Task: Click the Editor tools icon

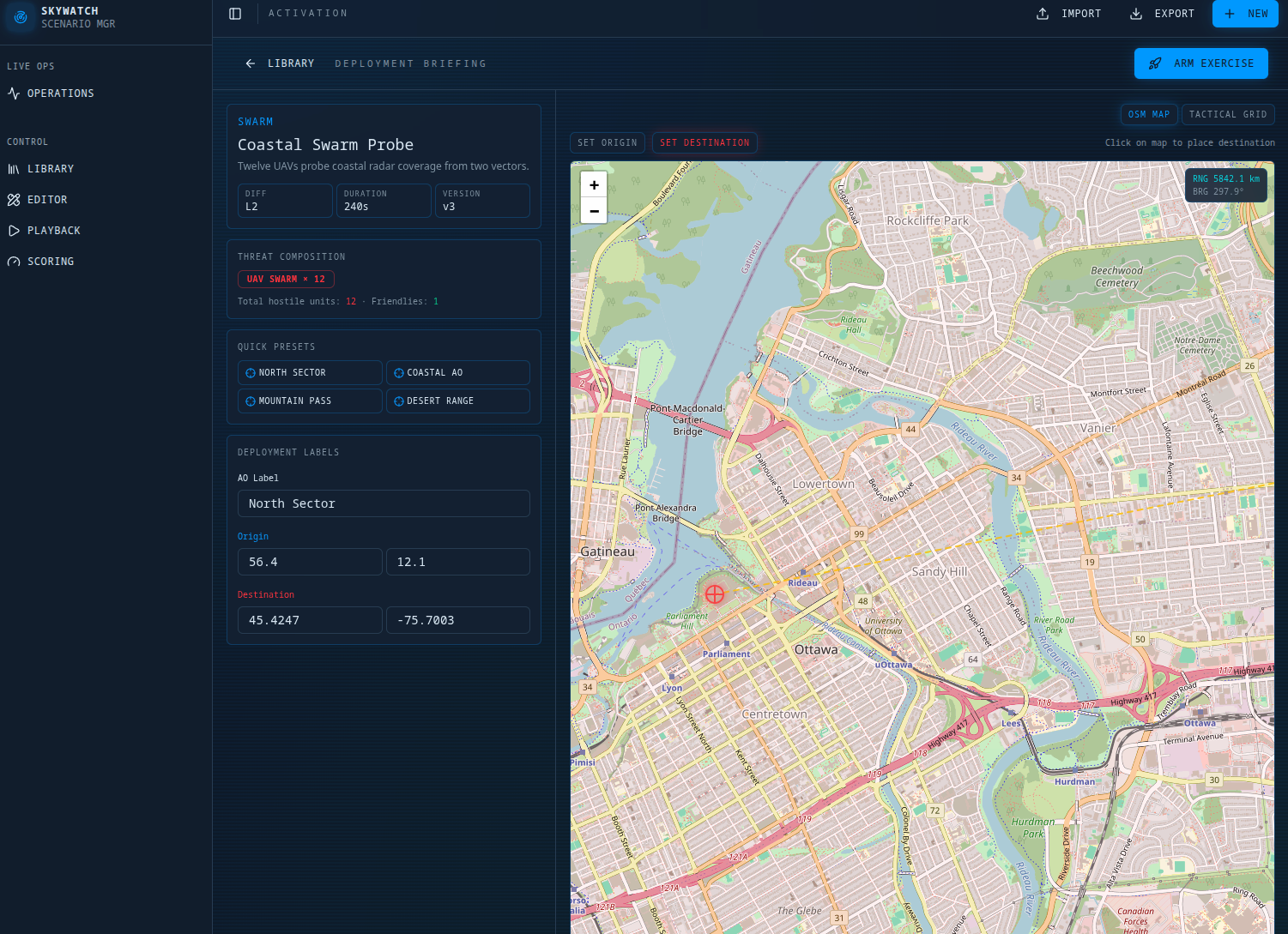Action: coord(14,200)
